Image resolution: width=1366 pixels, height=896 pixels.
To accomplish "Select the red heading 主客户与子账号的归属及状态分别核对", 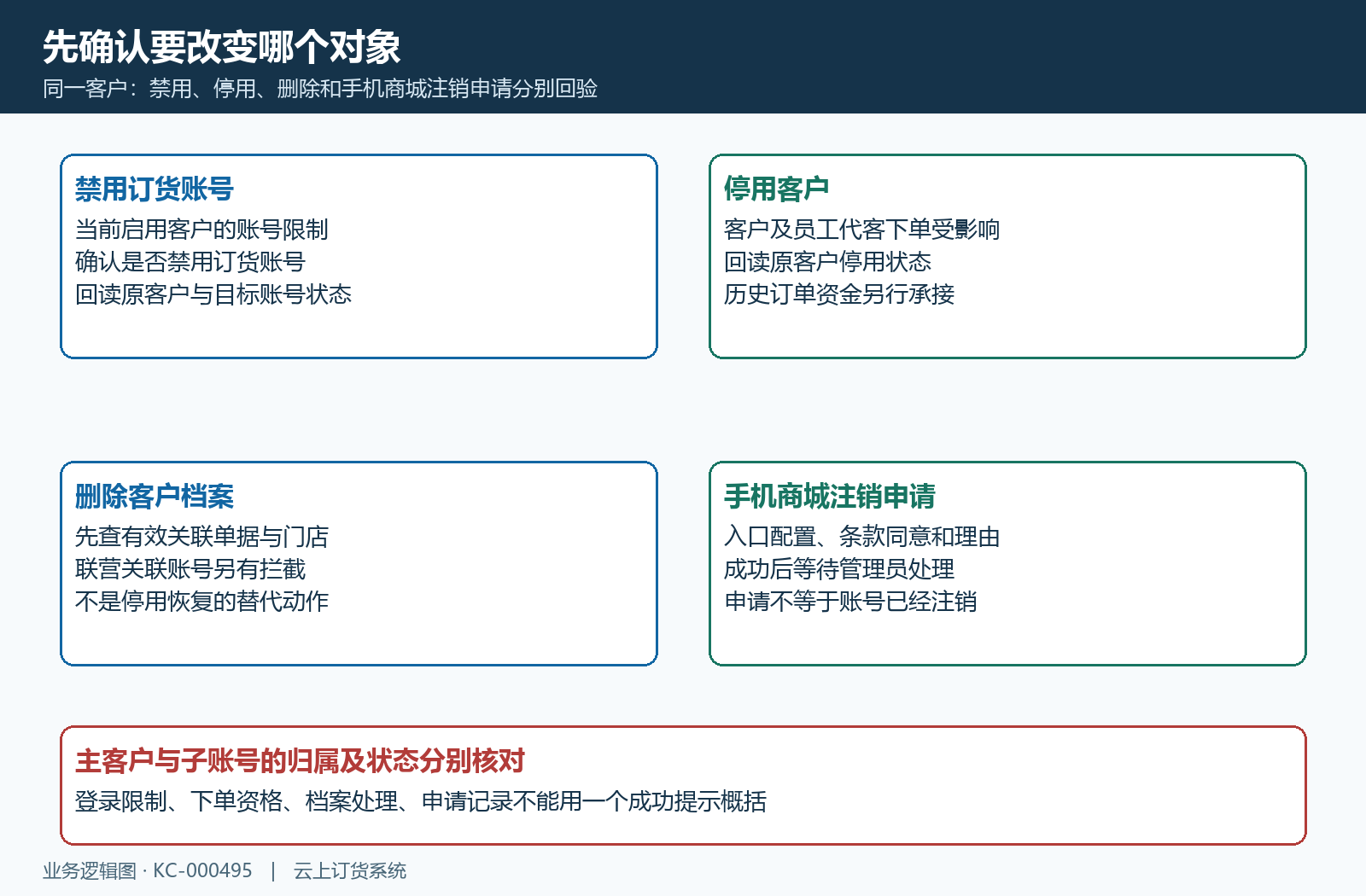I will [x=300, y=761].
